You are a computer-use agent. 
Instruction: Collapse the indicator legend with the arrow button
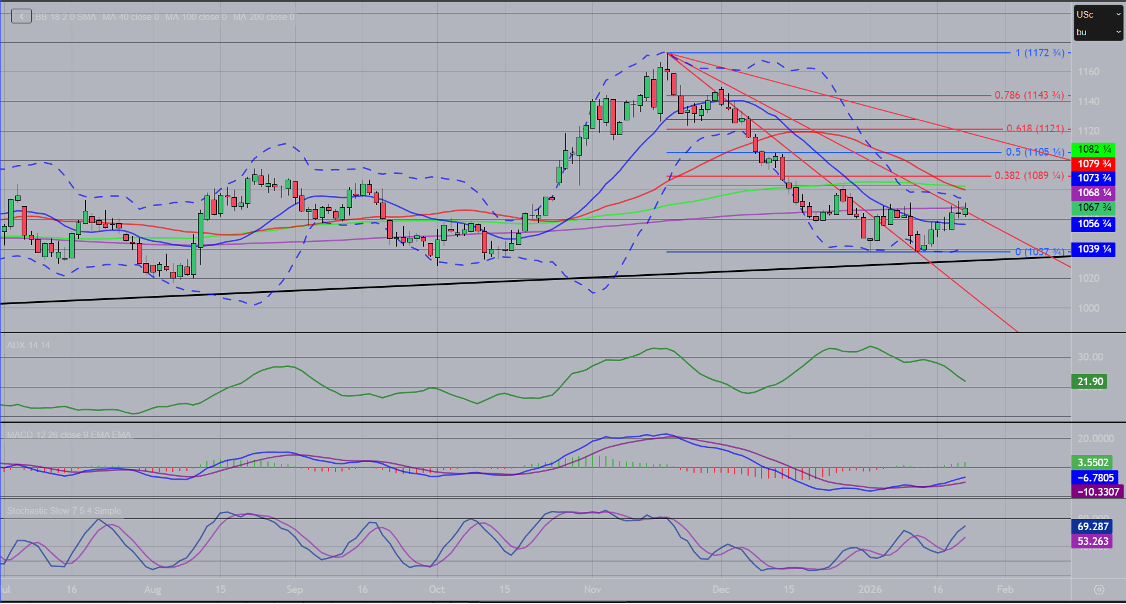(19, 17)
